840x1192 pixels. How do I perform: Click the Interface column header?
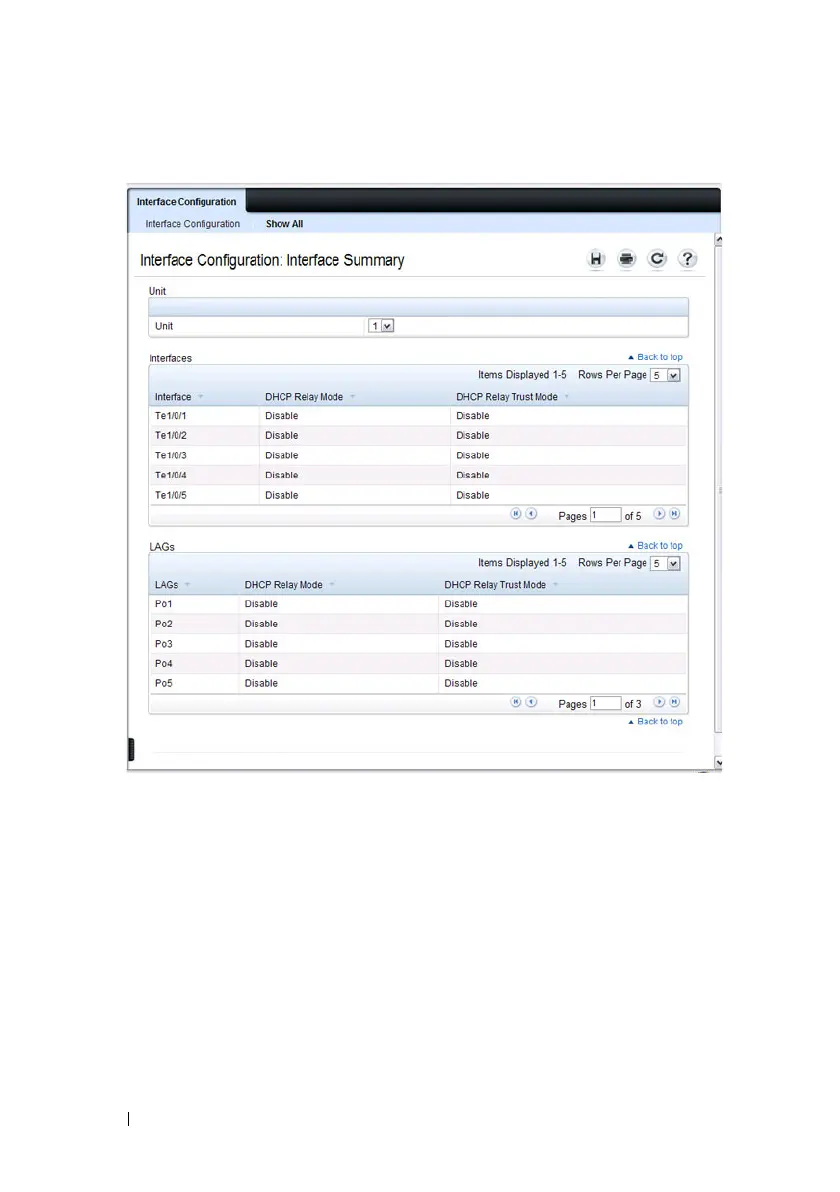click(x=173, y=397)
